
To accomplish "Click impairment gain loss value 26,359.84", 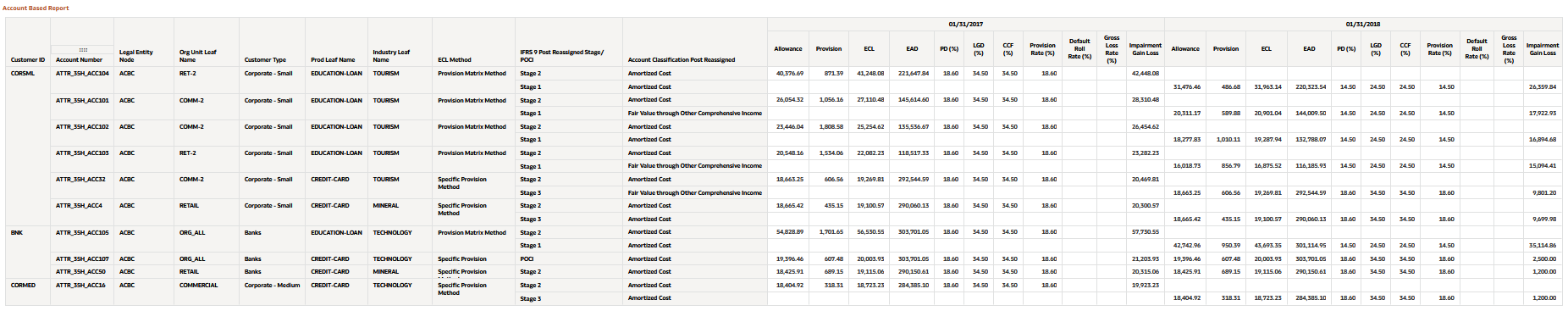I will coord(1542,87).
